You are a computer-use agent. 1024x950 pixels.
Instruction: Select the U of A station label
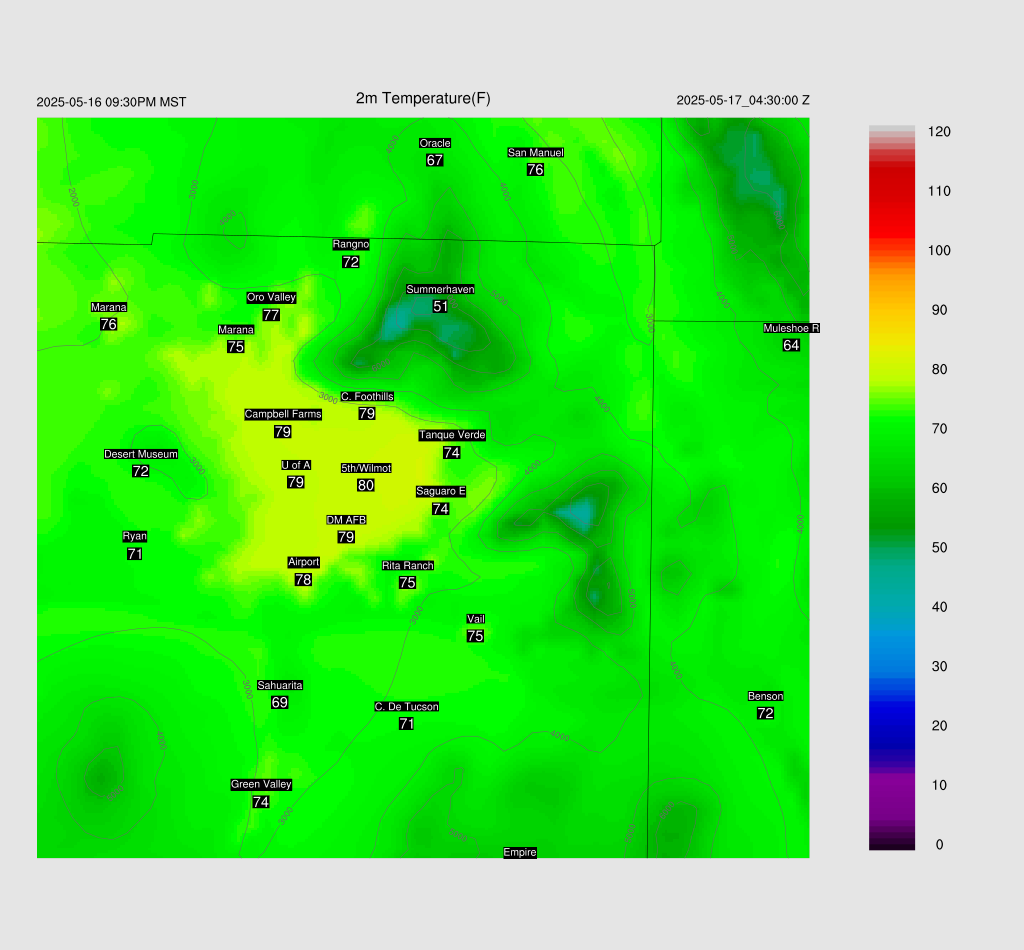click(x=296, y=465)
